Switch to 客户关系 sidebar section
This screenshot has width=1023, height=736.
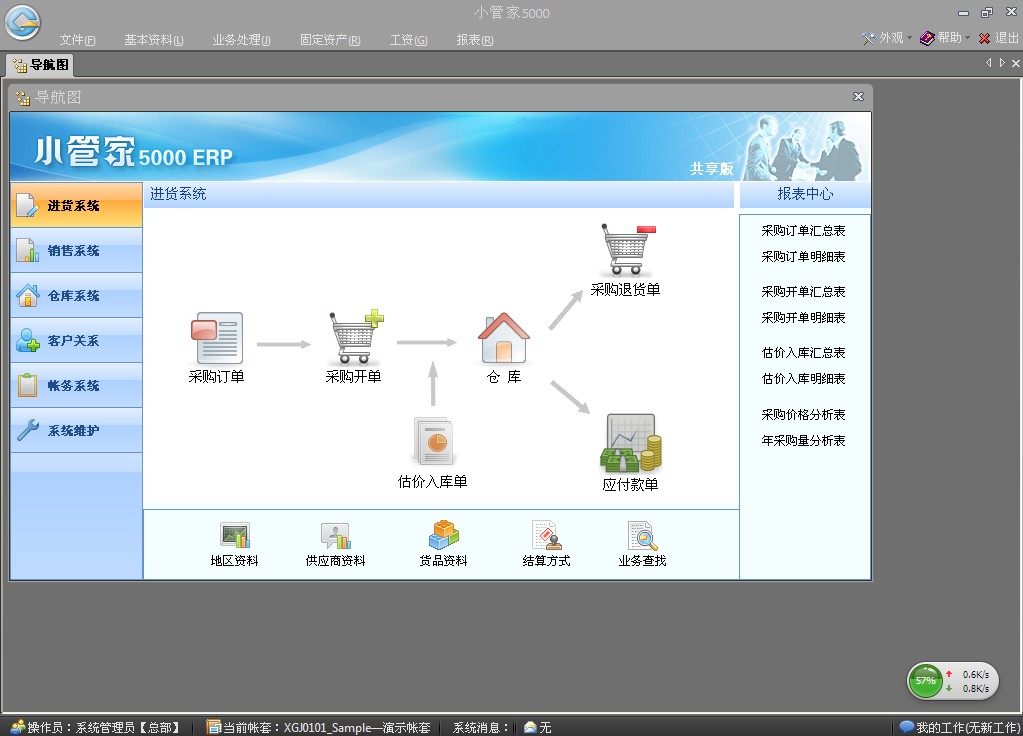coord(76,341)
